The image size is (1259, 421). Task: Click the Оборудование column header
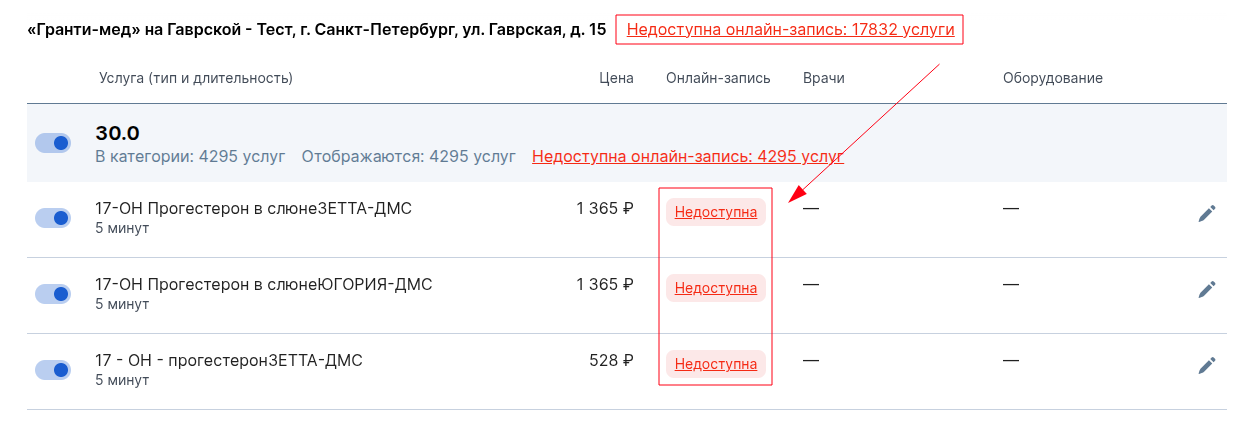[1053, 78]
